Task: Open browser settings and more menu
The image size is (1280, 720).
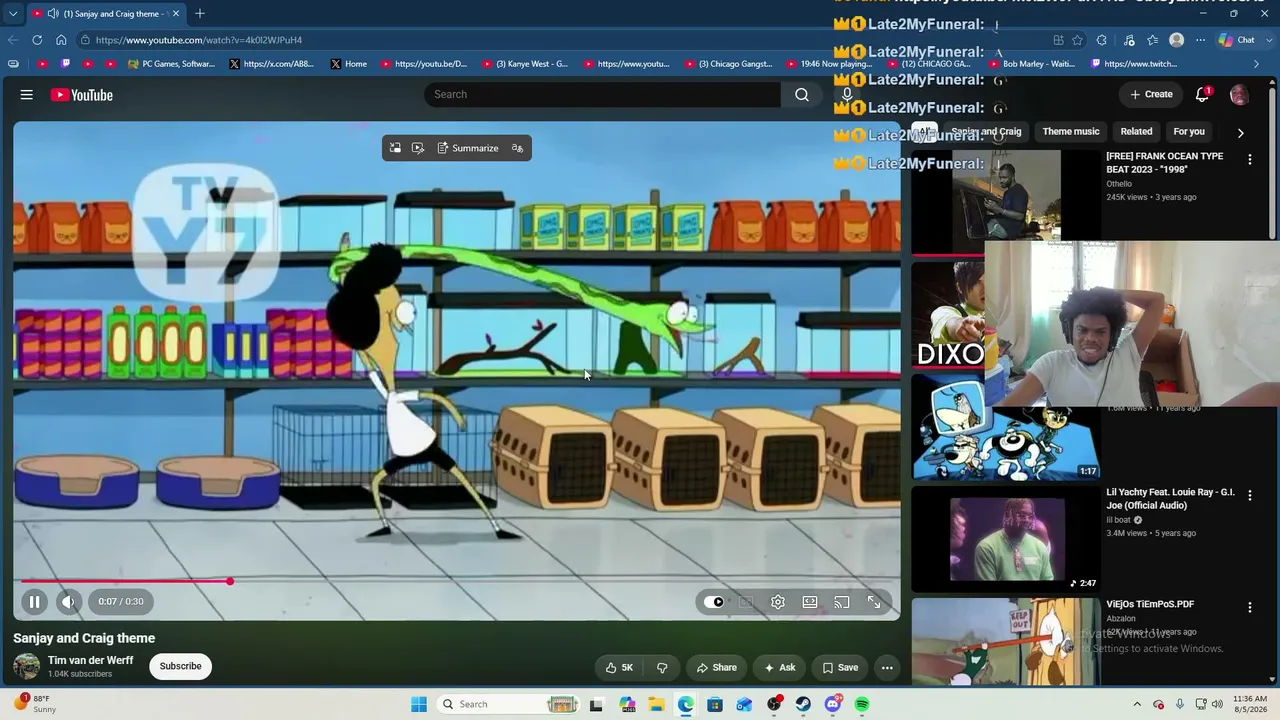Action: click(1200, 40)
